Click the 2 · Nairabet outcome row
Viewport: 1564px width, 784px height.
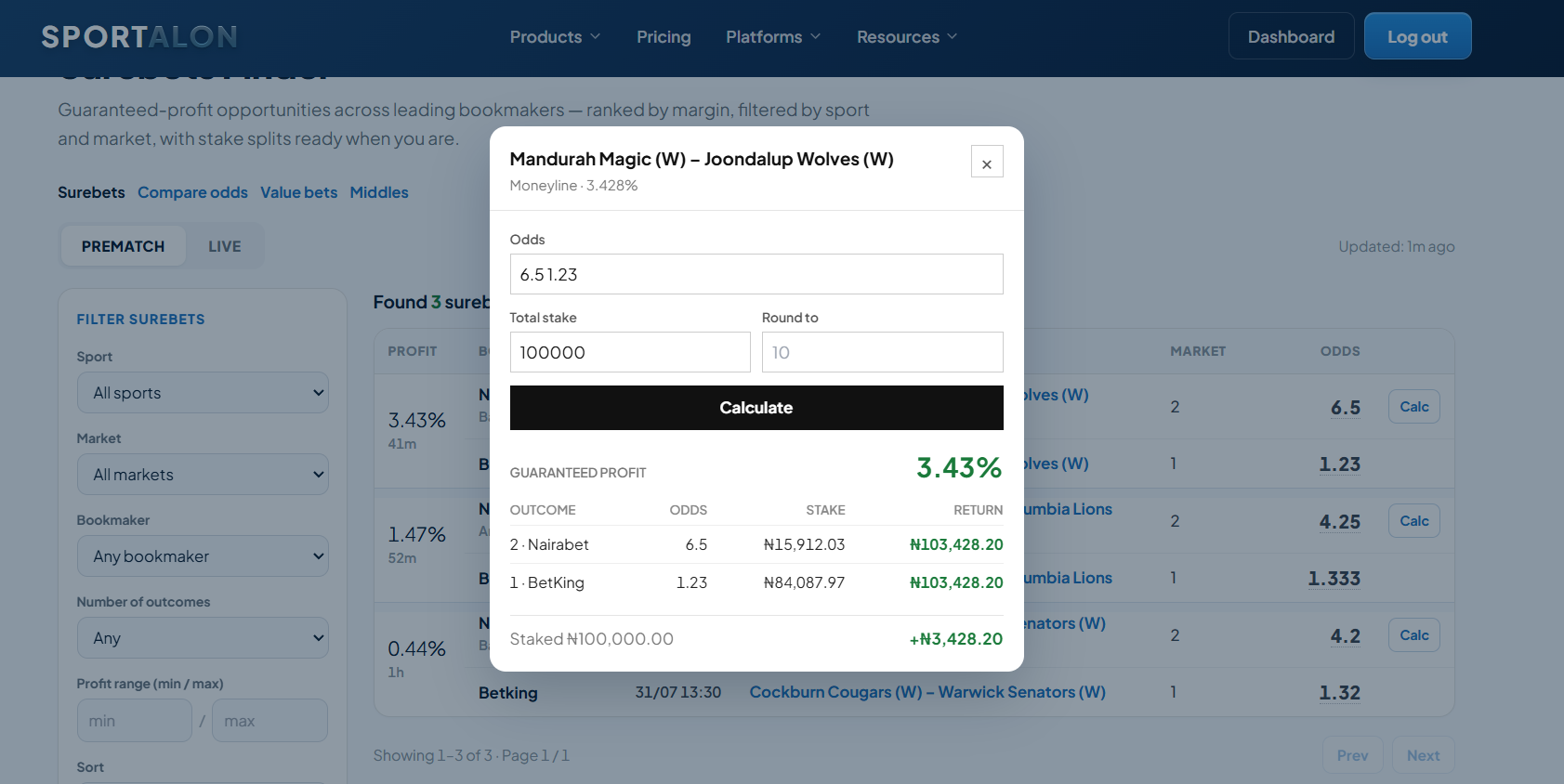click(x=756, y=544)
